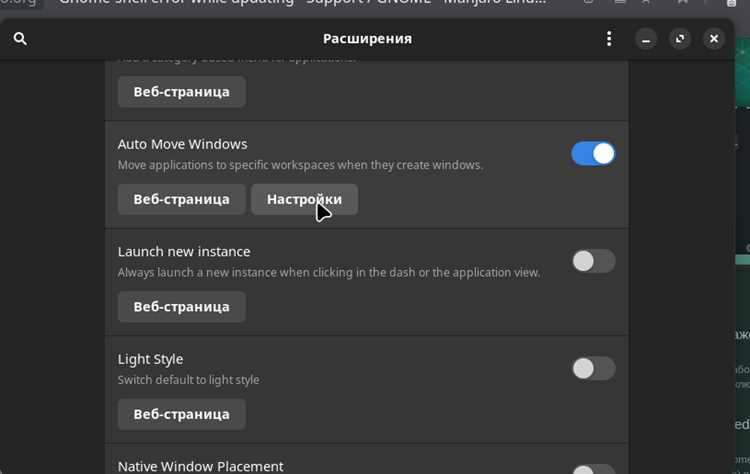Click 'Move applications to specific workspaces' description
The image size is (750, 474).
(300, 165)
